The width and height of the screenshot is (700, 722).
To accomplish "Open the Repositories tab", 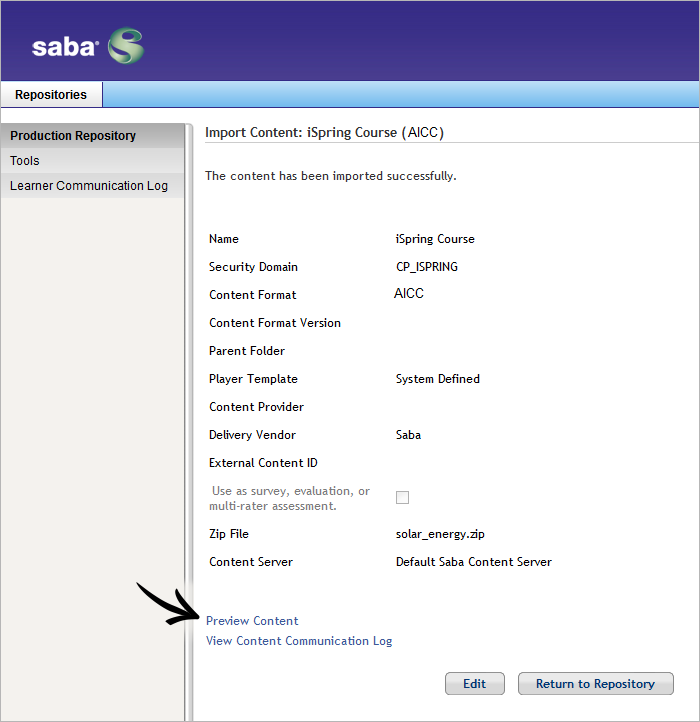I will [51, 94].
